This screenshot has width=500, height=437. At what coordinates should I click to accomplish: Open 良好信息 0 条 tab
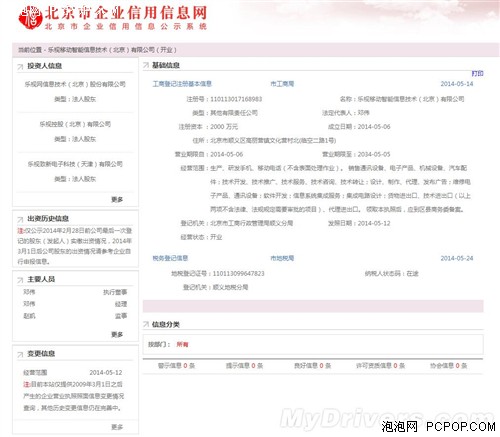pos(312,366)
